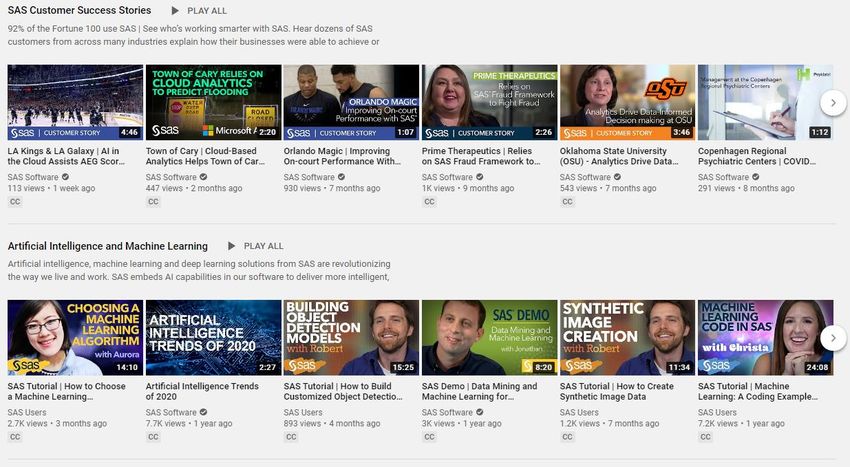Click AI and Machine Learning playlist description text
Image resolution: width=850 pixels, height=467 pixels.
(199, 270)
